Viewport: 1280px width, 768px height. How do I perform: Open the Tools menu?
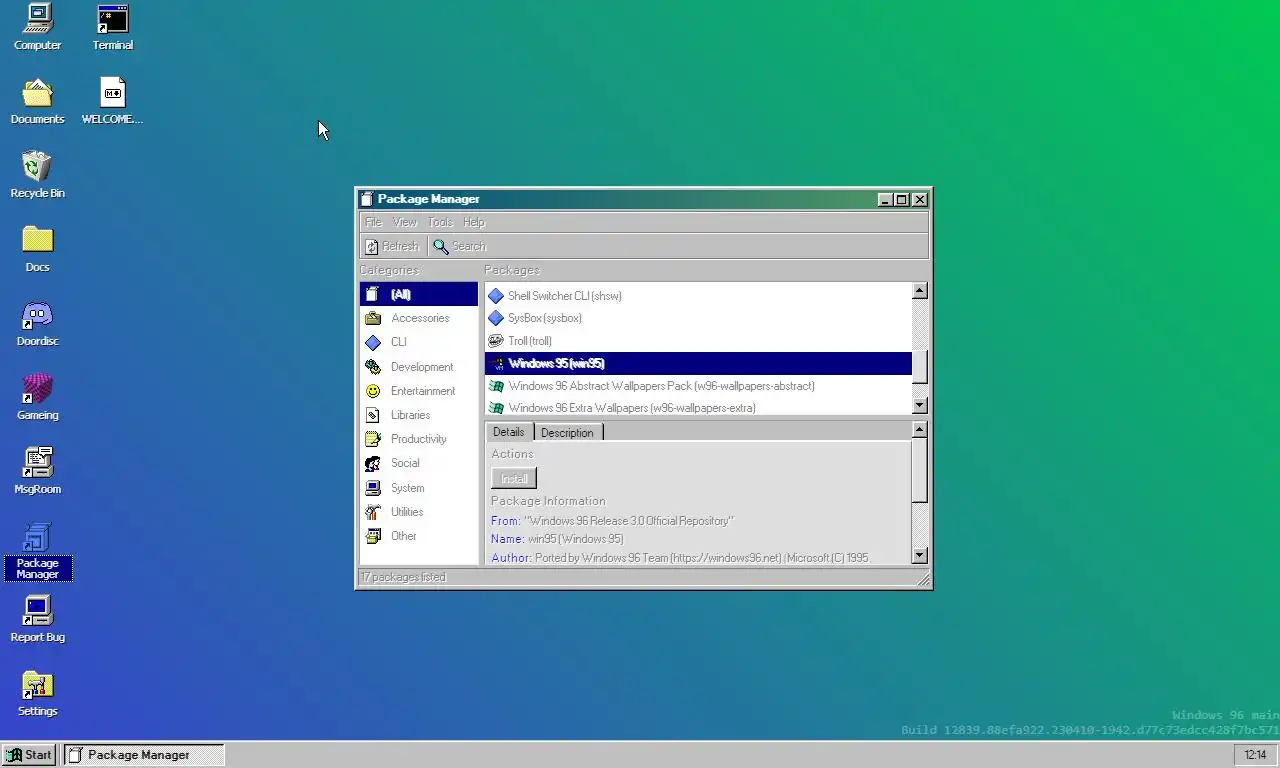[x=440, y=222]
